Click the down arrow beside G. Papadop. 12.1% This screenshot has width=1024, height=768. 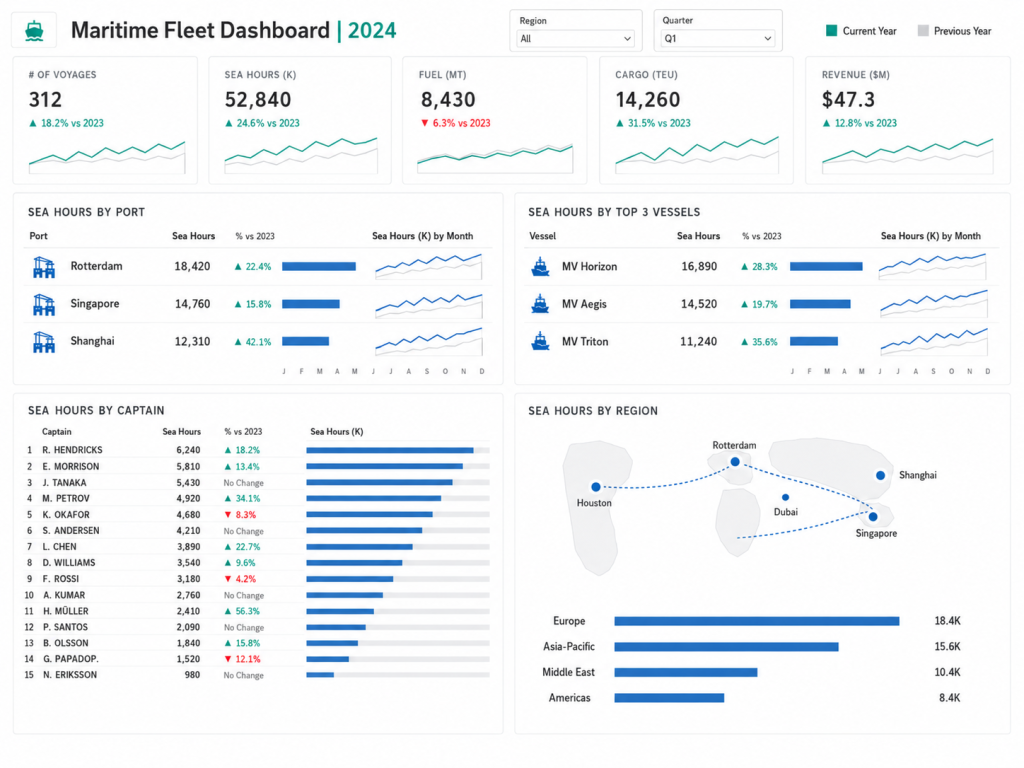[x=228, y=659]
